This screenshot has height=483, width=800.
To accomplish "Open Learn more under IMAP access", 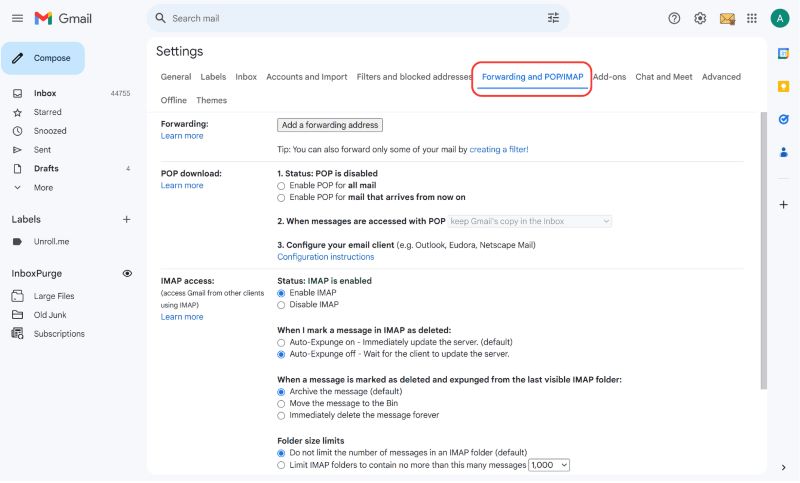I will (182, 317).
